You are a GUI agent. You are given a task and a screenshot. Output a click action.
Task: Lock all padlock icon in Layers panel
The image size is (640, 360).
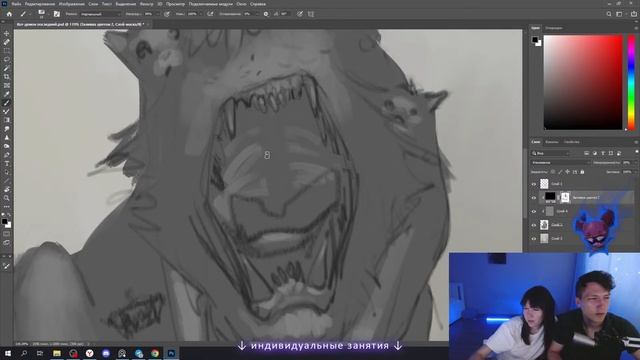[582, 172]
